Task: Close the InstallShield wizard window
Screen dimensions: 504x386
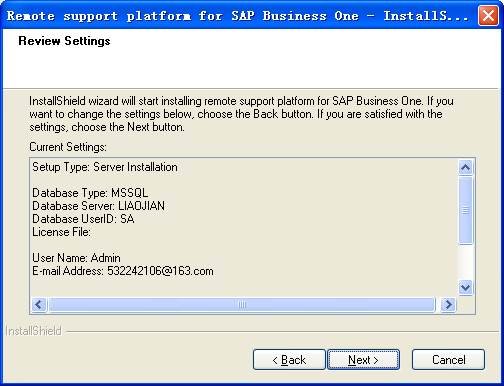Action: [x=488, y=16]
